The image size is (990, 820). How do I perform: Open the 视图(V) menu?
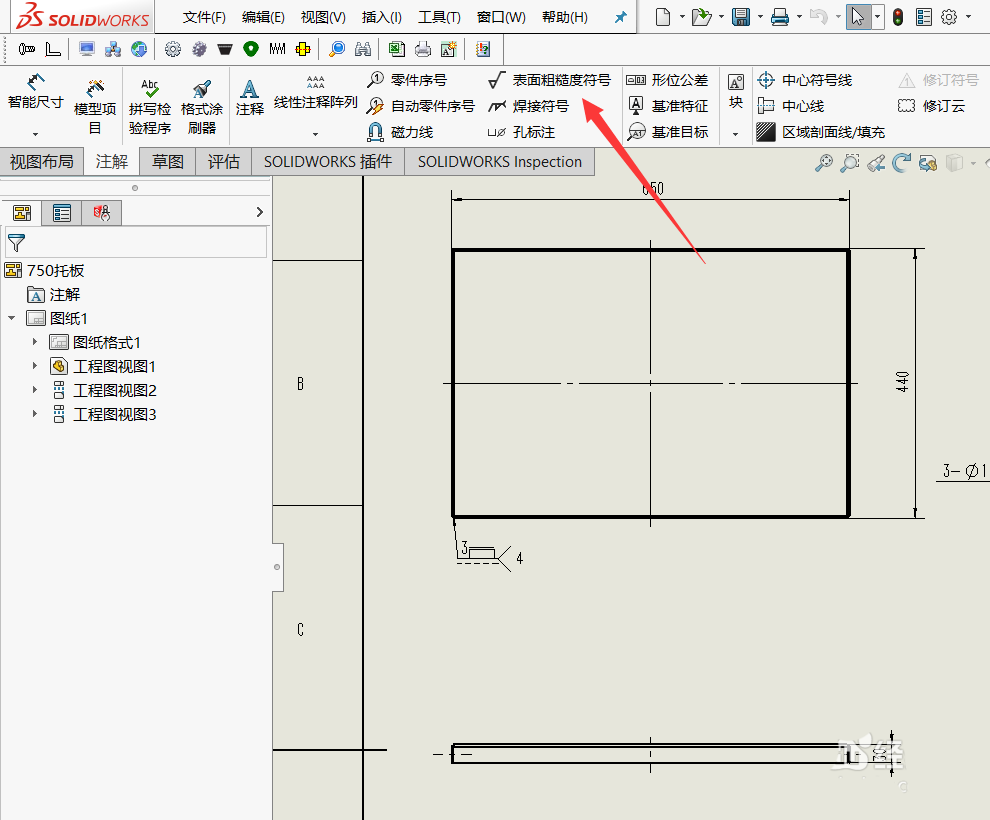click(x=323, y=17)
